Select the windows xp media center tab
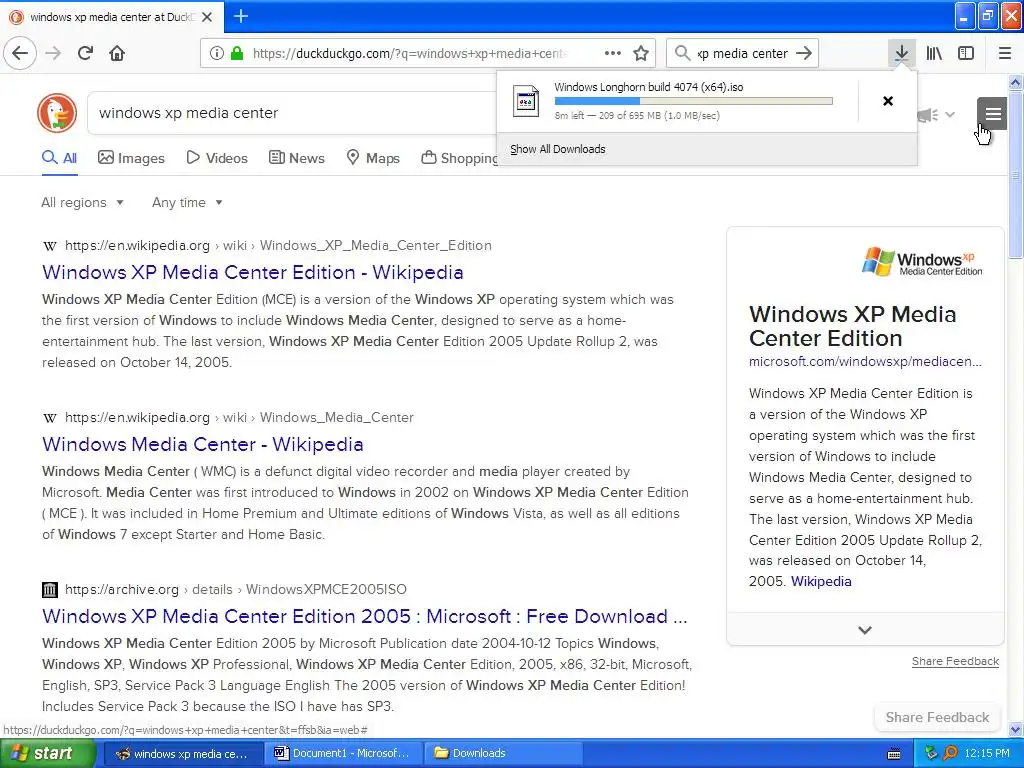Image resolution: width=1024 pixels, height=768 pixels. pos(112,17)
